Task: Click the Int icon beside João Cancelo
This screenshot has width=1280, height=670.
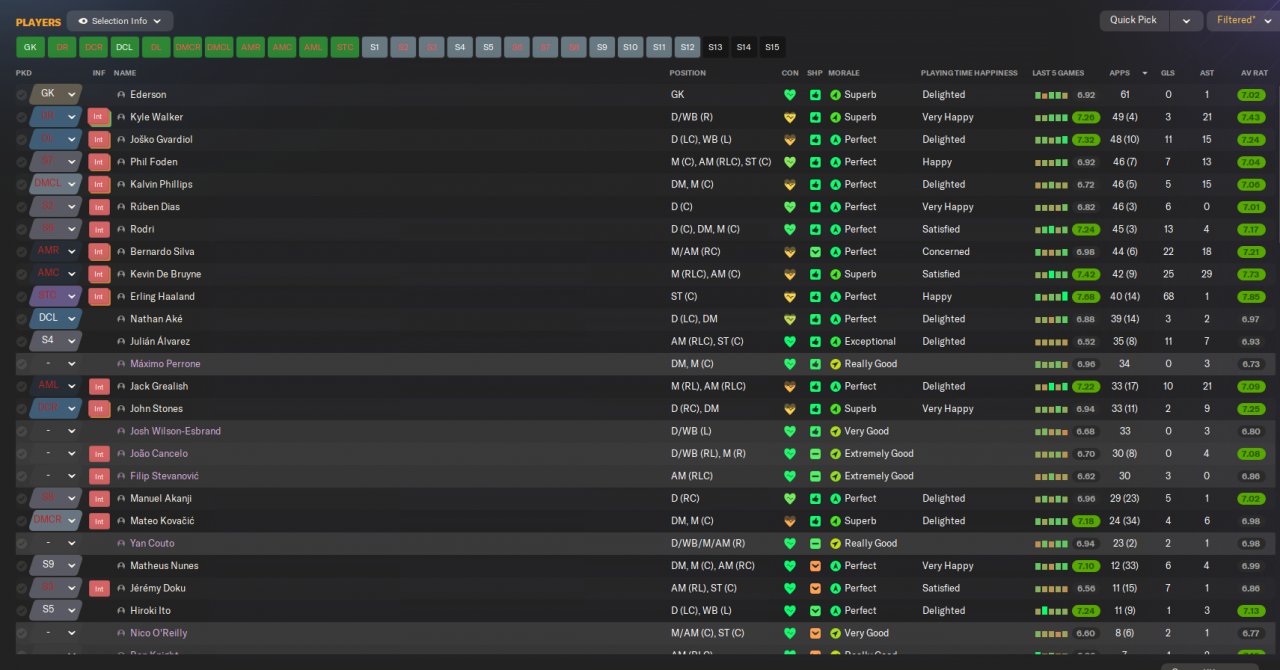Action: click(x=99, y=454)
